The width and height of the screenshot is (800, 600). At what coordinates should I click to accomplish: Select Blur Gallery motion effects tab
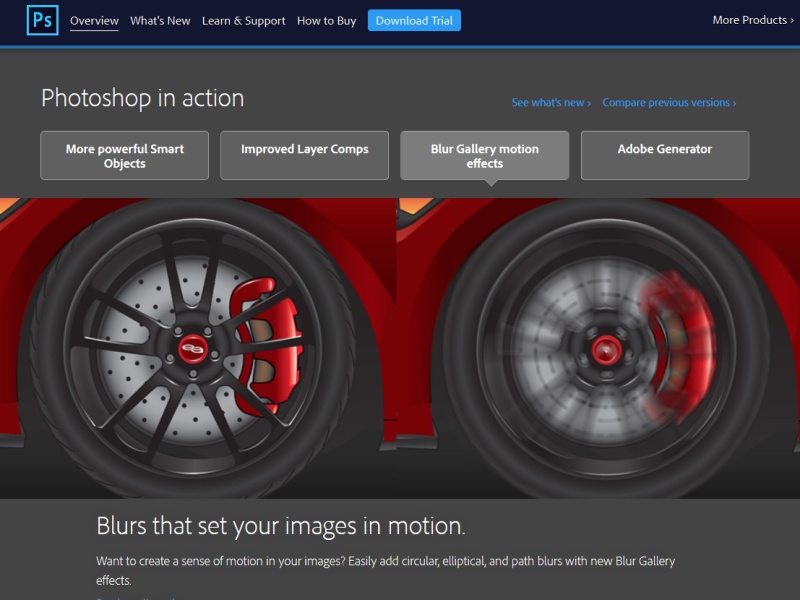[485, 156]
